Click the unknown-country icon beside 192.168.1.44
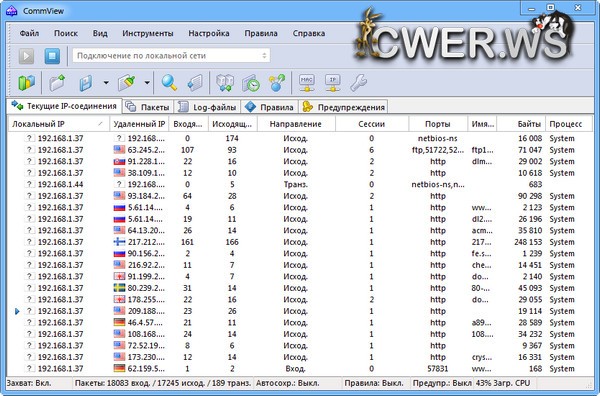Screen dimensions: 600x396 click(29, 184)
